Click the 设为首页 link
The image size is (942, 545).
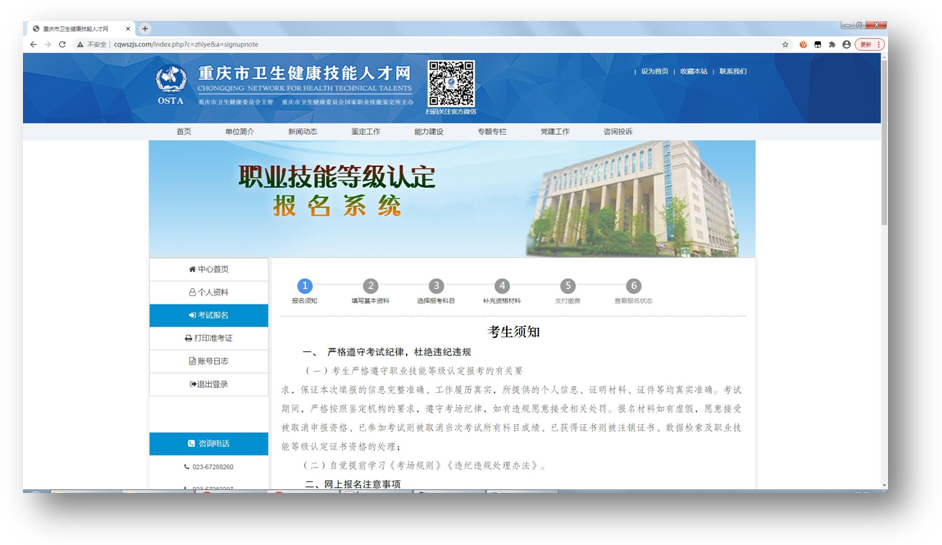click(654, 72)
